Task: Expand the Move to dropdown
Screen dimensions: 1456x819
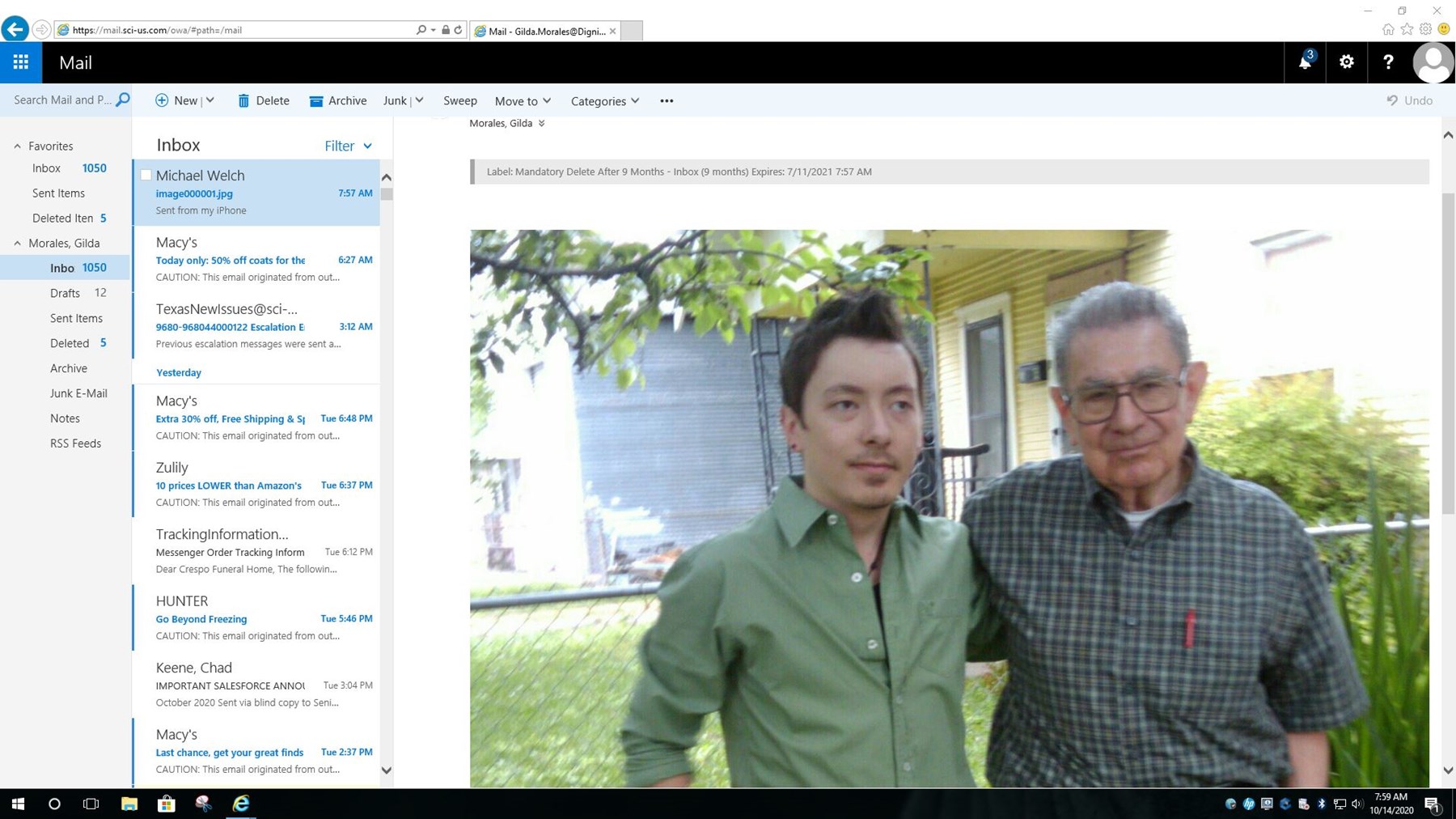Action: [x=523, y=101]
